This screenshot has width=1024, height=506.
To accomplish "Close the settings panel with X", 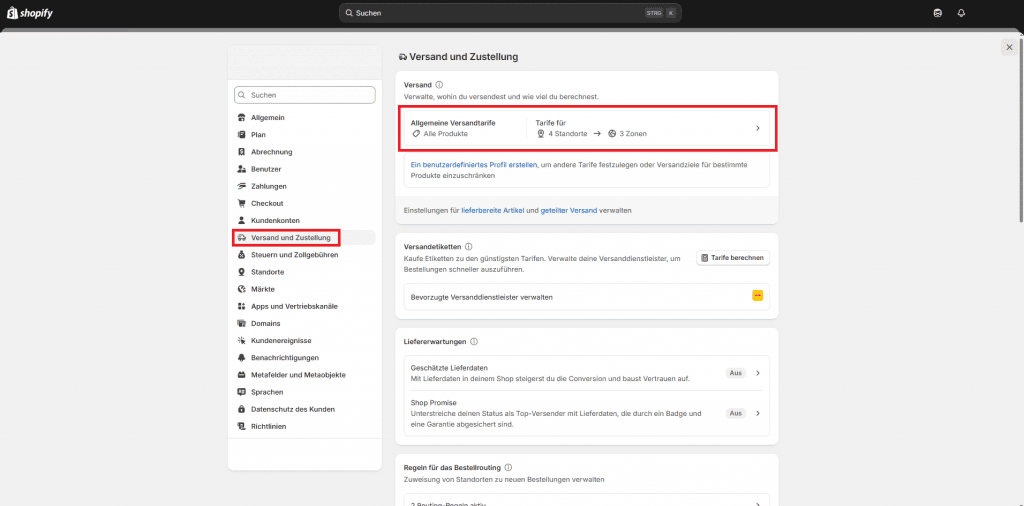I will click(1008, 47).
